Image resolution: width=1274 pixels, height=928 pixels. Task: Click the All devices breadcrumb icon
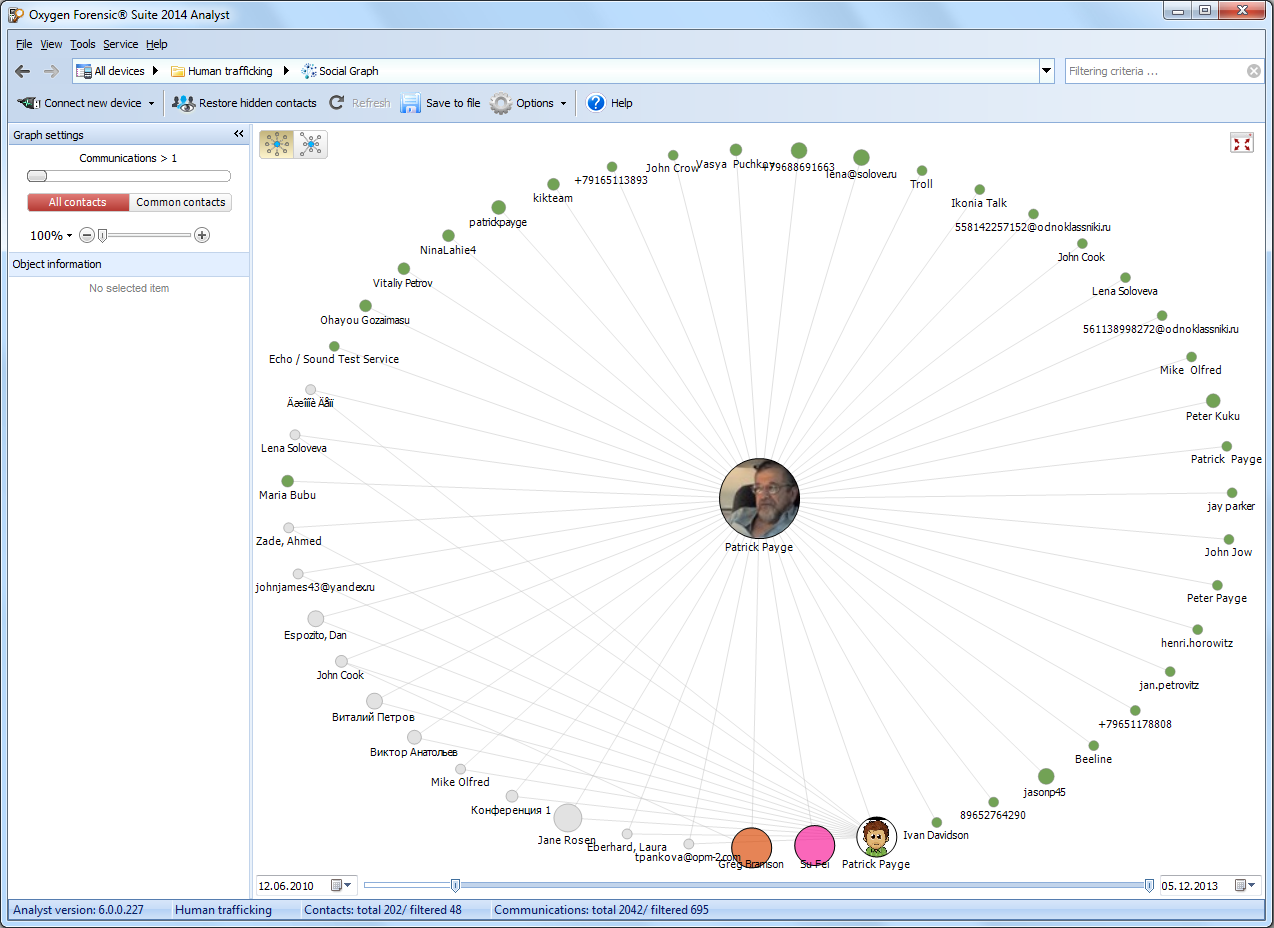[x=84, y=71]
